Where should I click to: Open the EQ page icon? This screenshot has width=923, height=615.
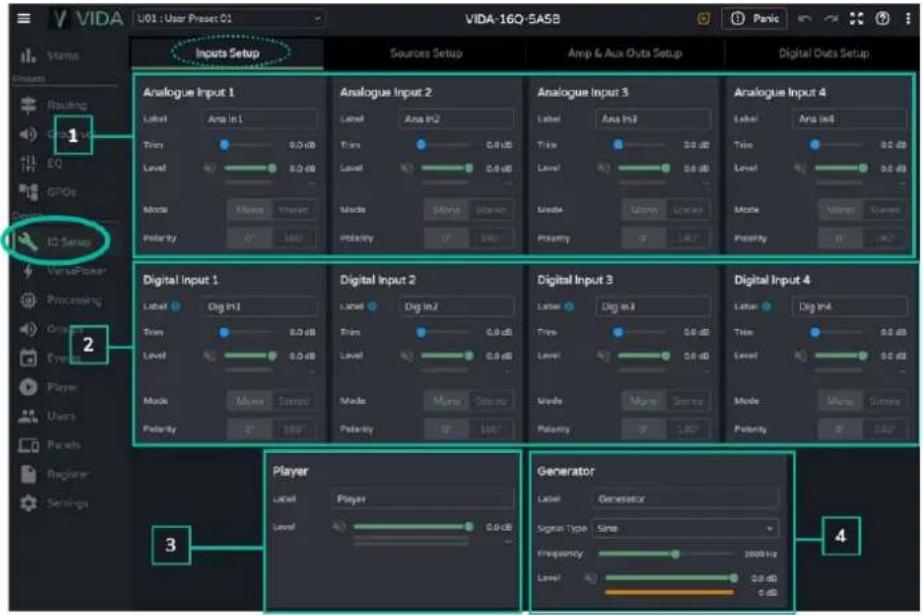28,163
